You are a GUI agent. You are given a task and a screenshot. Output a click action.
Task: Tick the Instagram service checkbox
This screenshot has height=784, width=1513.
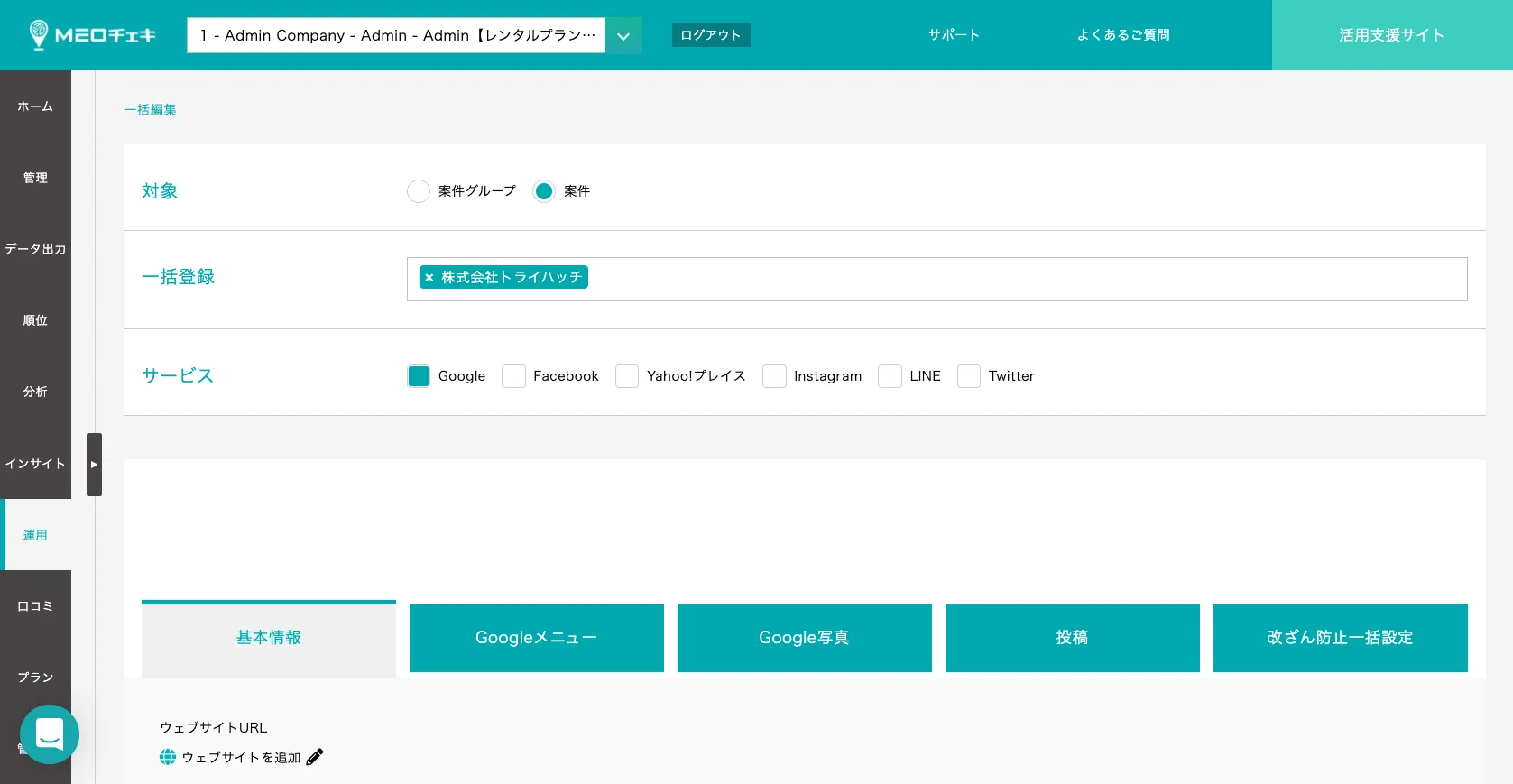click(774, 376)
